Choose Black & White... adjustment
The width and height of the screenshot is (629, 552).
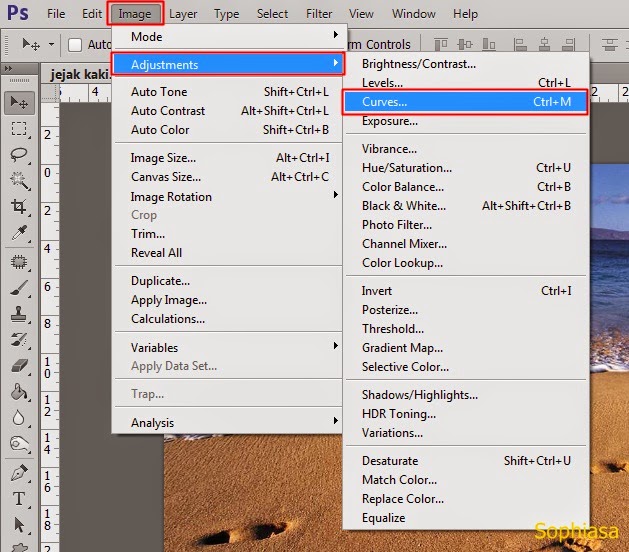[x=465, y=206]
